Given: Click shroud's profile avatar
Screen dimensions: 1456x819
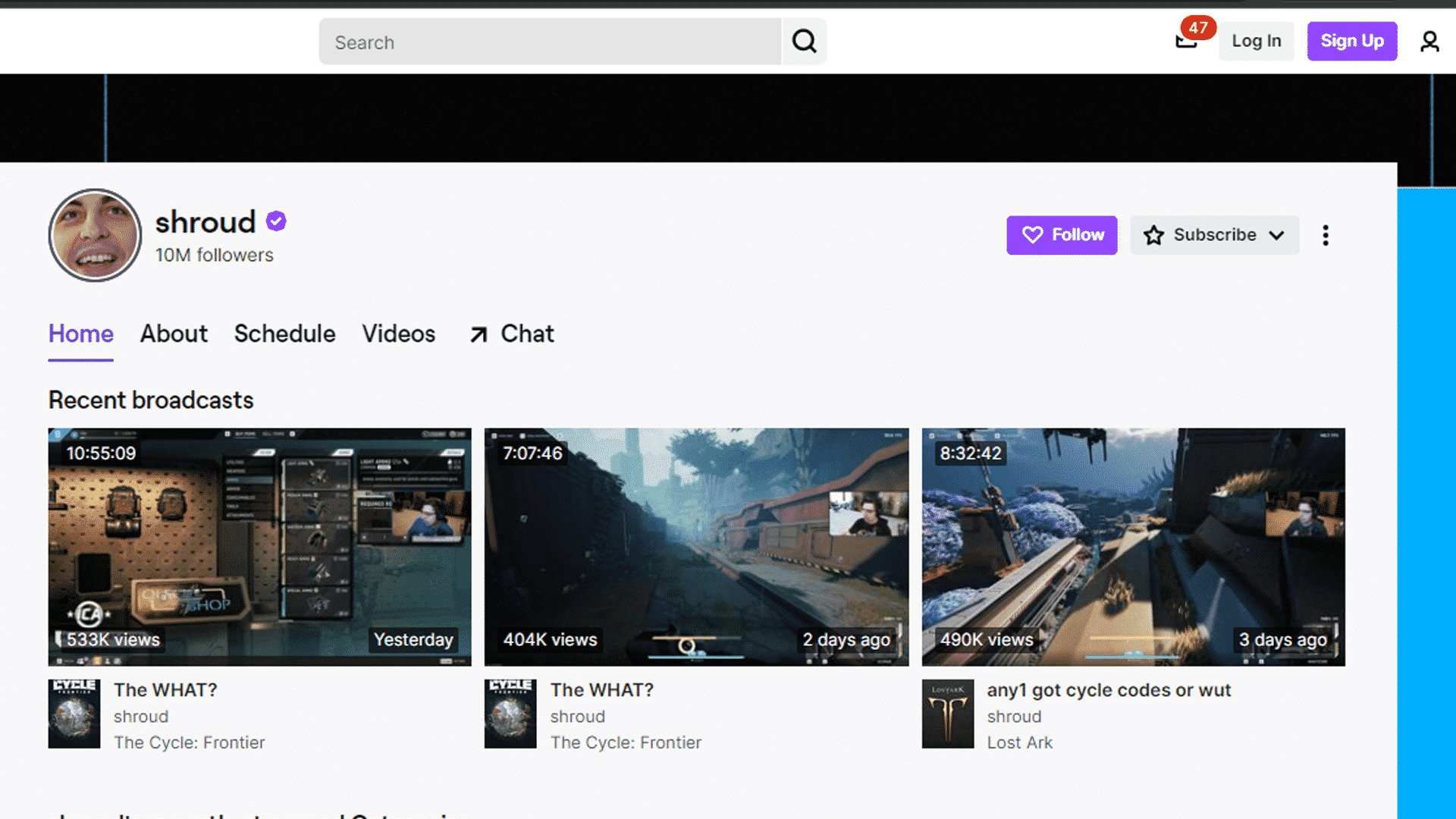Looking at the screenshot, I should (95, 235).
